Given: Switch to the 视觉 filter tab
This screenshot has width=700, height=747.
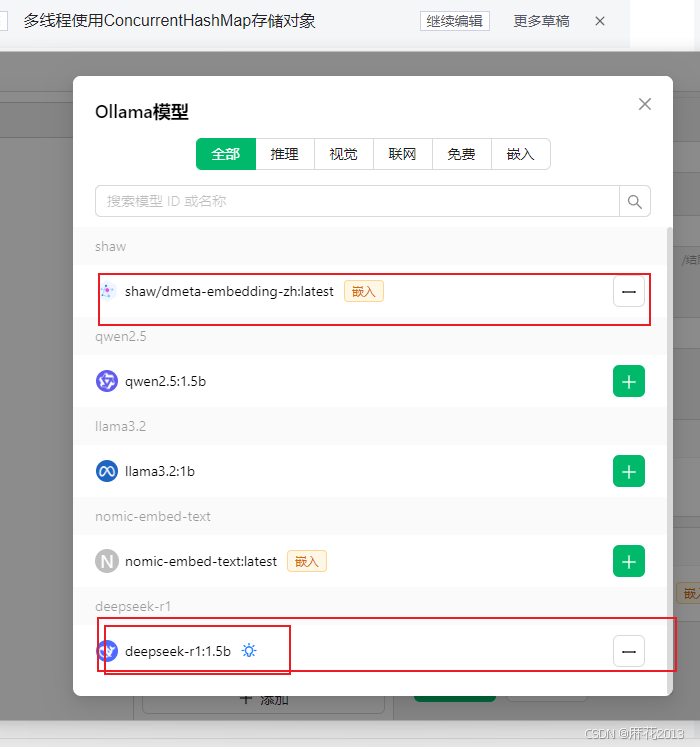Looking at the screenshot, I should tap(344, 154).
